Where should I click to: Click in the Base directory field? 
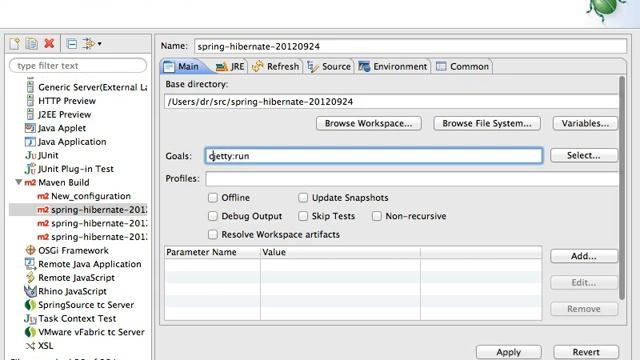point(391,102)
